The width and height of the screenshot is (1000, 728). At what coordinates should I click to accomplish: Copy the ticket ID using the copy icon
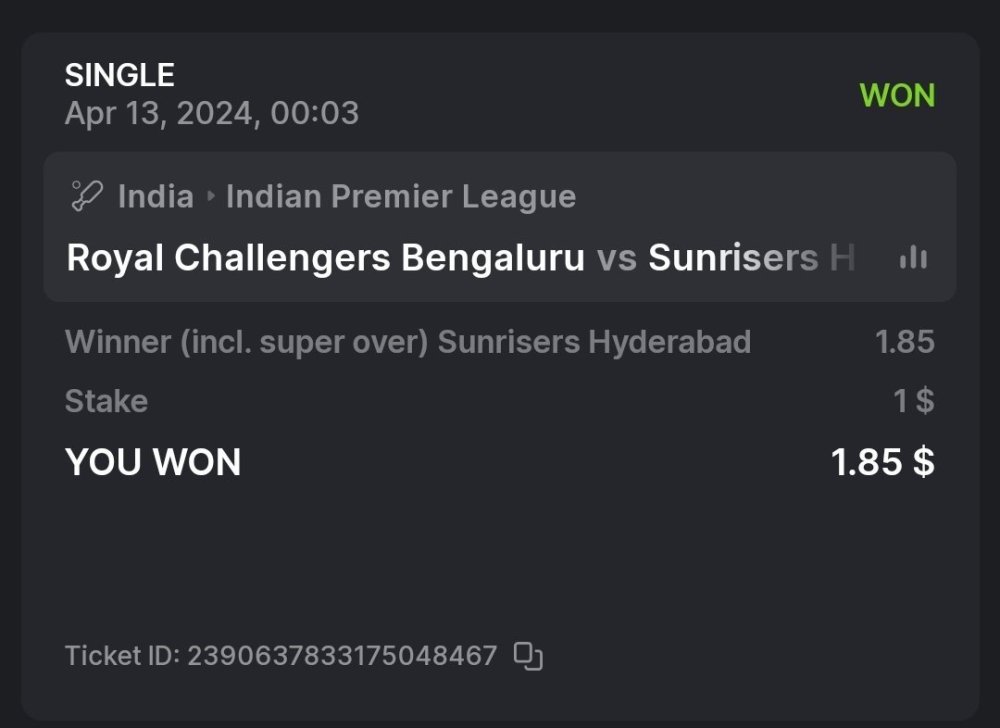528,656
